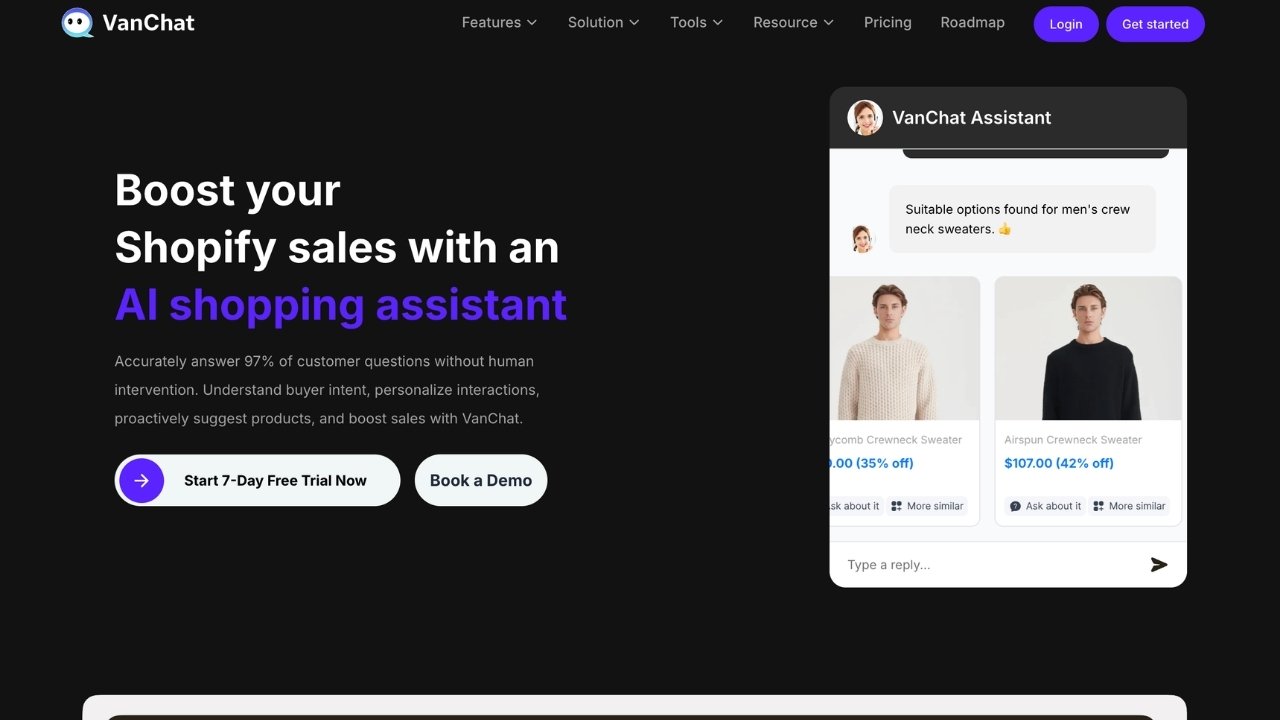Viewport: 1280px width, 720px height.
Task: Click the VanChat logo icon
Action: click(x=77, y=23)
